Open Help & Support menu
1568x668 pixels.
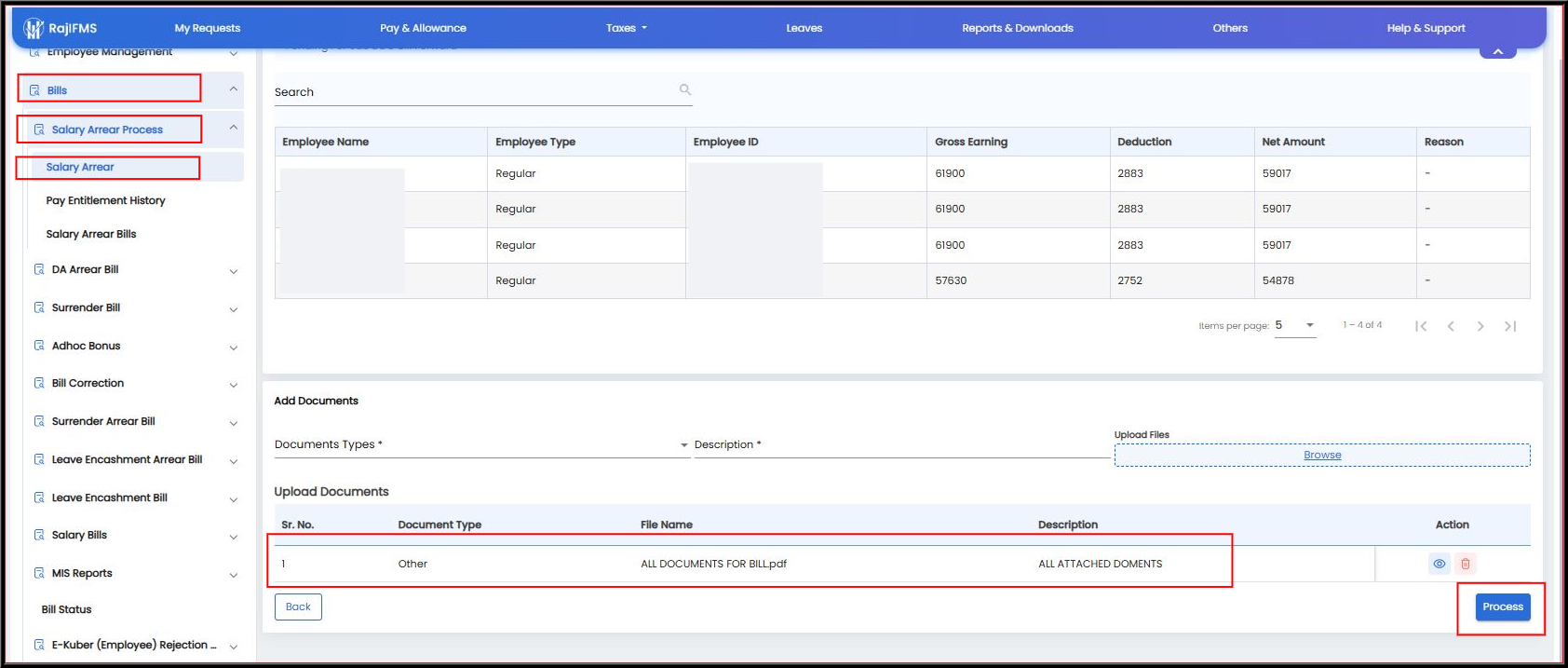[x=1426, y=28]
